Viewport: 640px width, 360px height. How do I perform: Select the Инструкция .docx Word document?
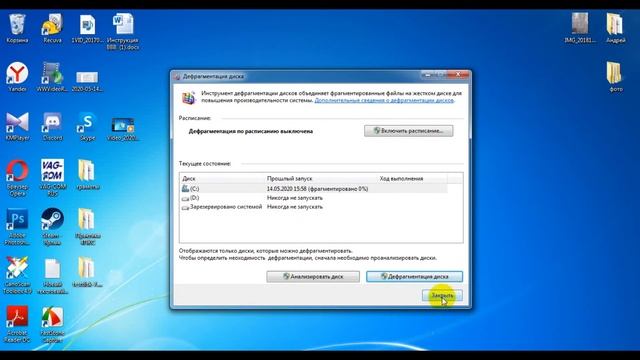coord(122,32)
